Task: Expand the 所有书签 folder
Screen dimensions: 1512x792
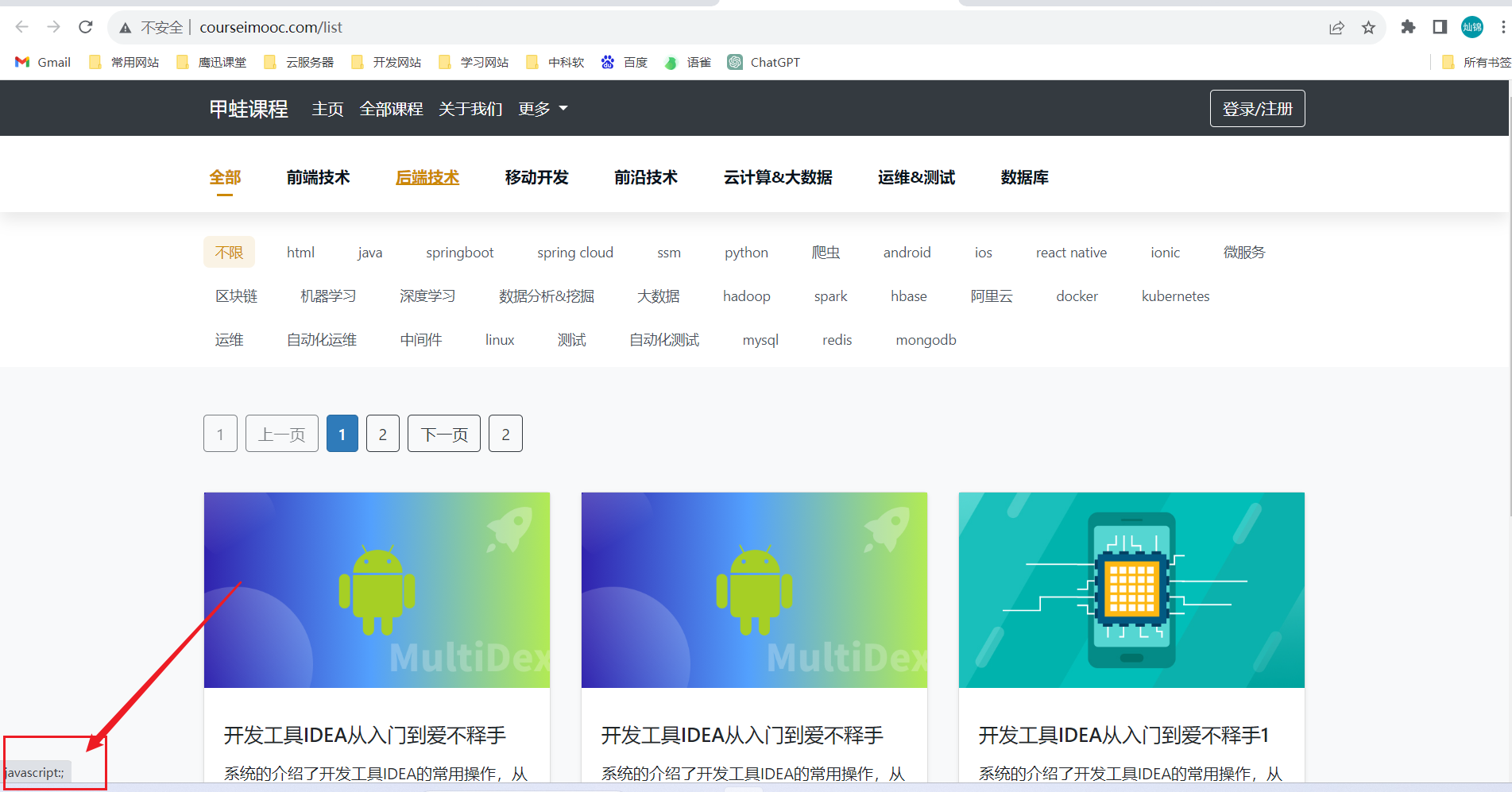Action: coord(1474,62)
